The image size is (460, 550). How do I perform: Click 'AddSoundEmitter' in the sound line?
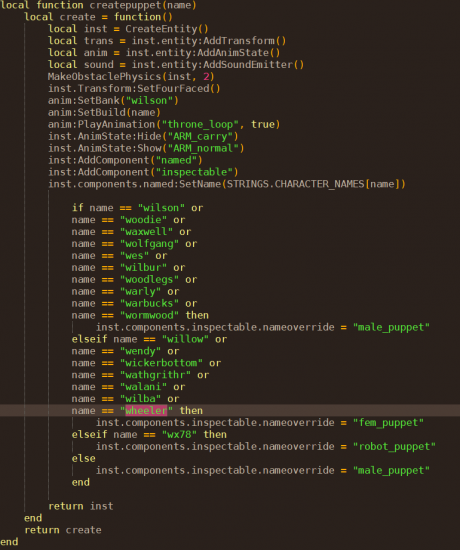[x=248, y=65]
